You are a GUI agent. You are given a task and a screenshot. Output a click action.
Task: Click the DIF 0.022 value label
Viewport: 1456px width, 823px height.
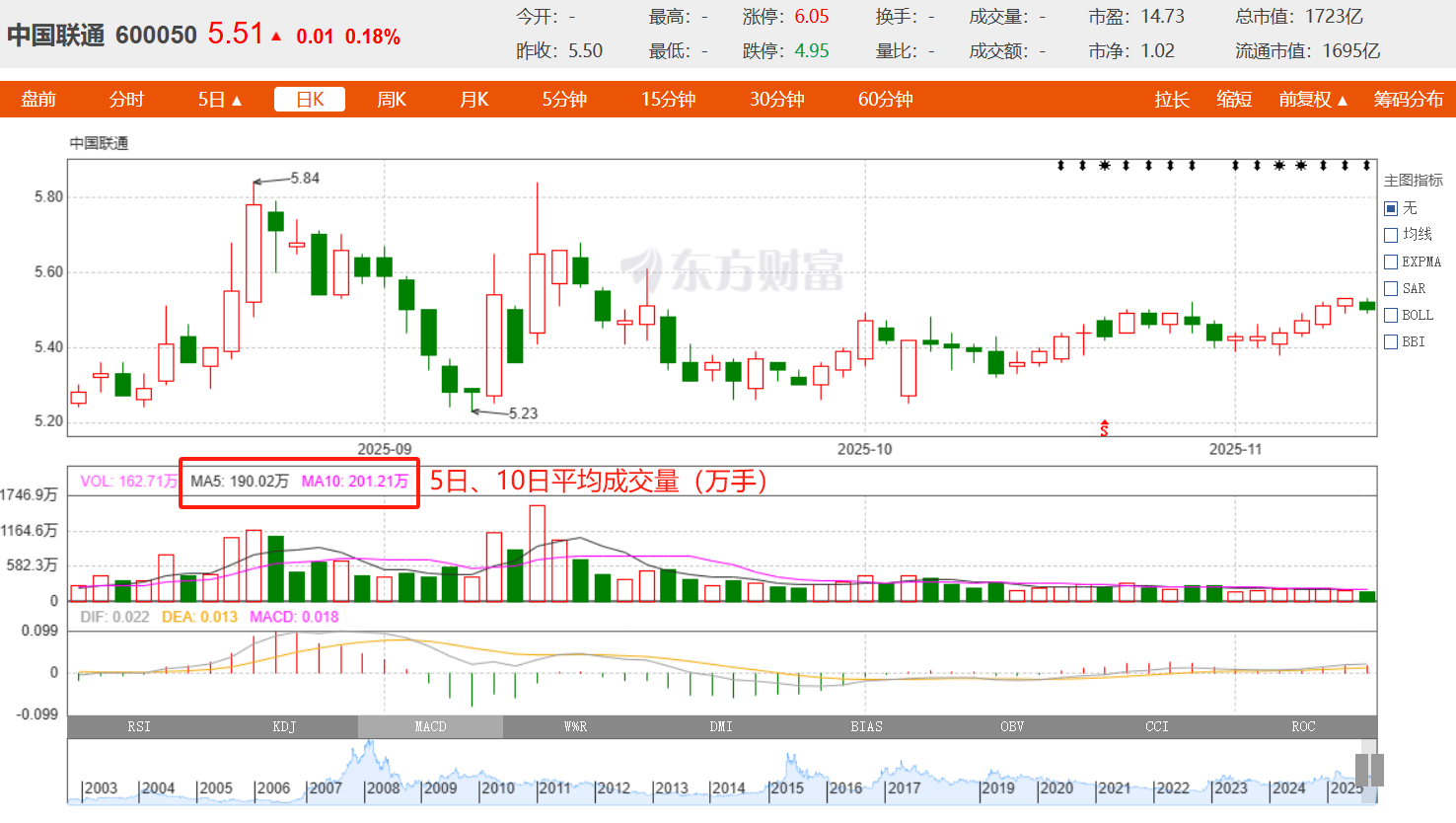click(x=114, y=617)
